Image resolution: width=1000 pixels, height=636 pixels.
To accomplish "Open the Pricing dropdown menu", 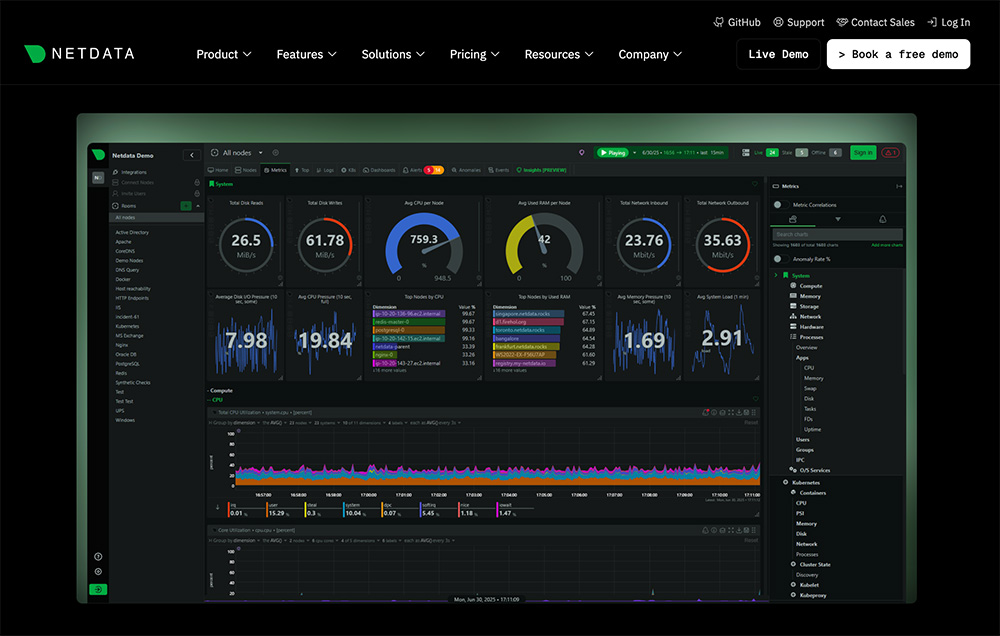I will pyautogui.click(x=474, y=54).
